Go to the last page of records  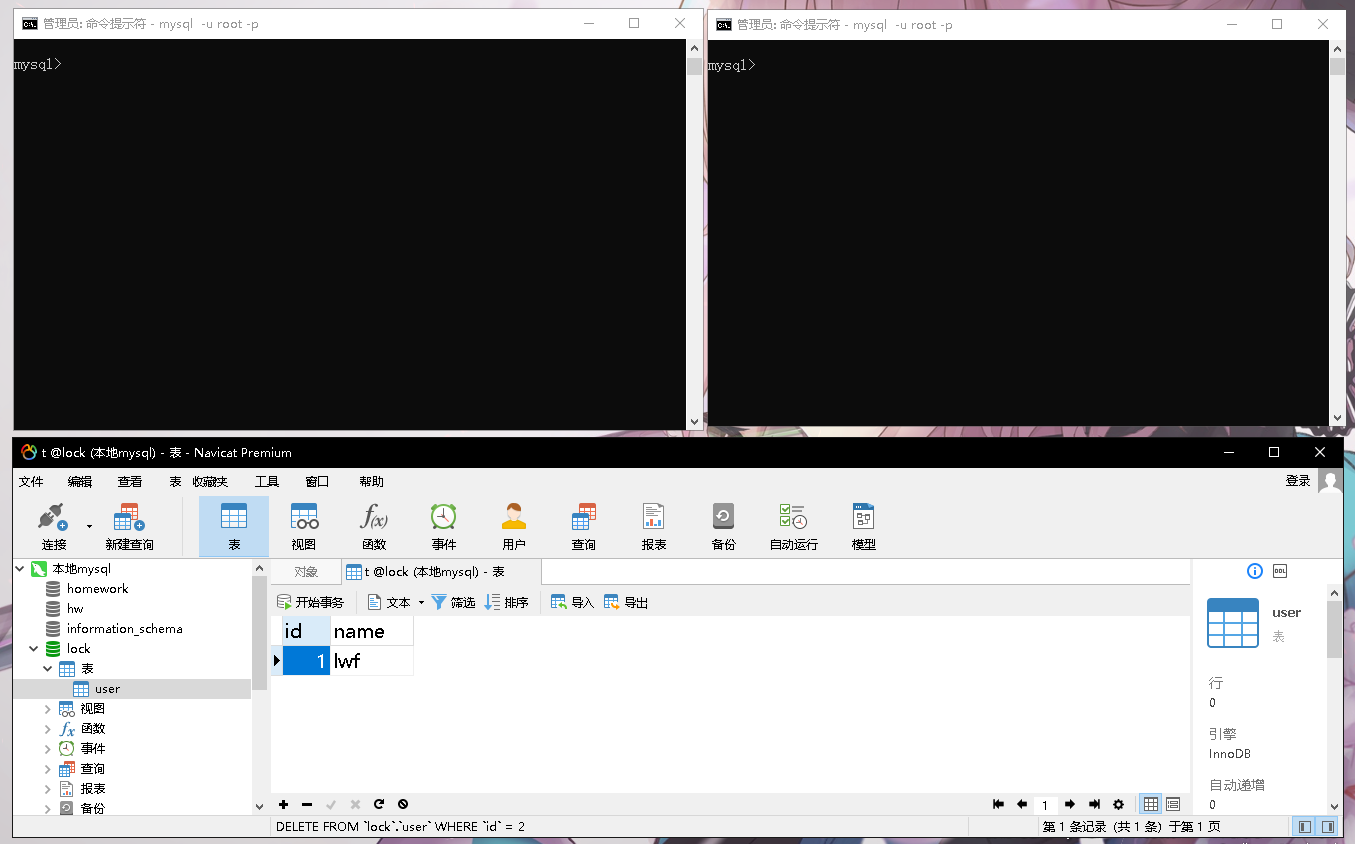[x=1094, y=804]
